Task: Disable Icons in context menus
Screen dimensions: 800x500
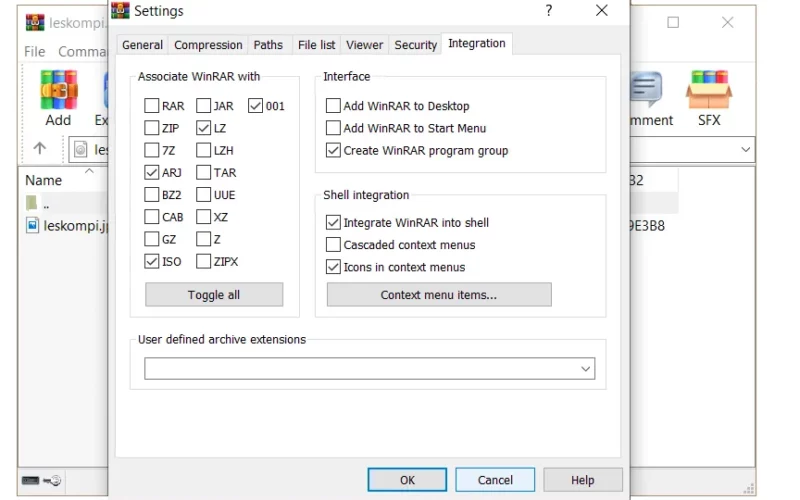Action: pyautogui.click(x=333, y=267)
